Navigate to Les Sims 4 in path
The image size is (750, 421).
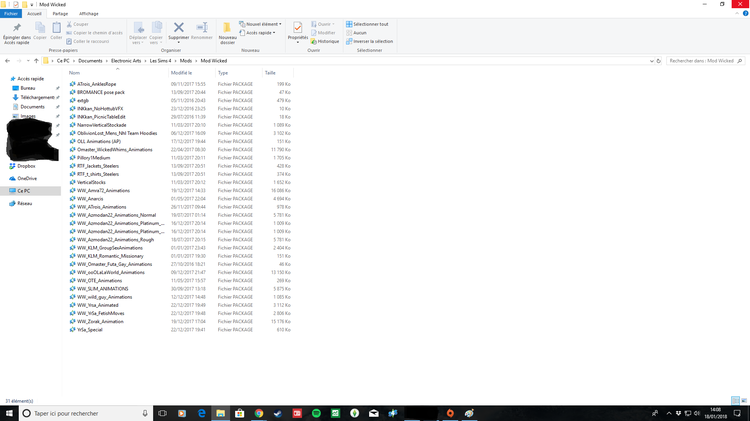click(x=160, y=61)
